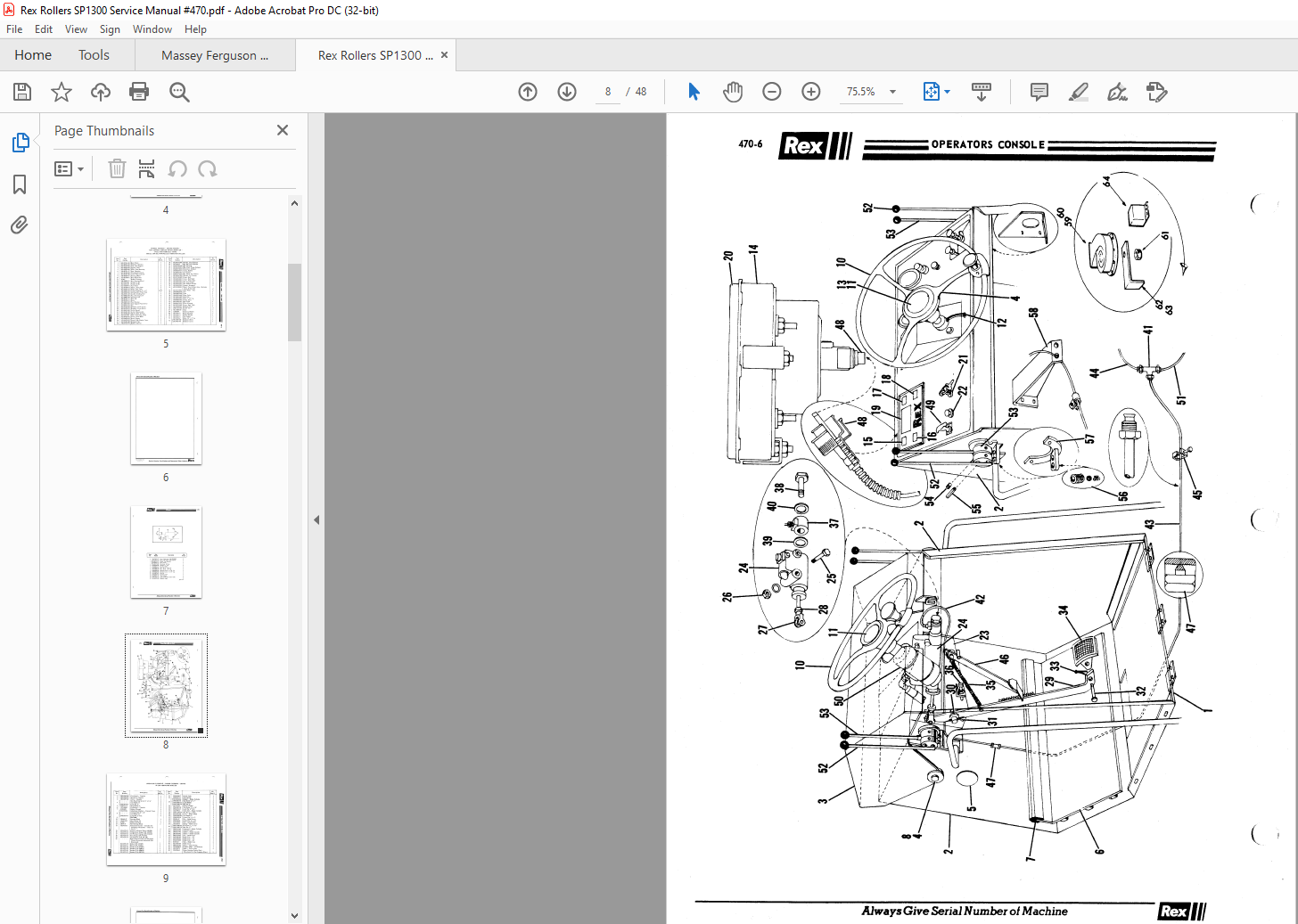Select the page 5 thumbnail
1298x924 pixels.
click(x=166, y=285)
